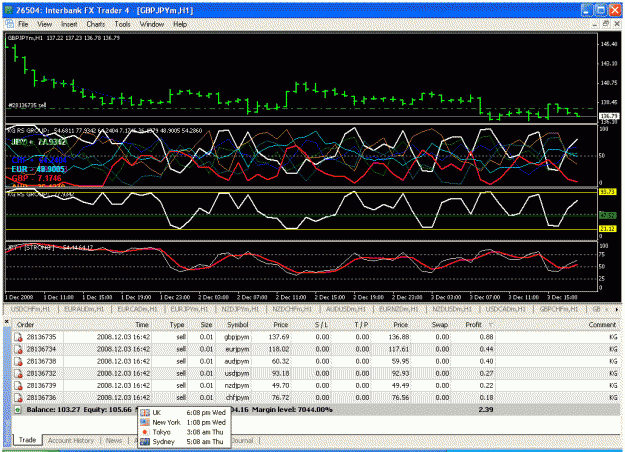
Task: Close the Terminal panel with the x
Action: pos(6,320)
